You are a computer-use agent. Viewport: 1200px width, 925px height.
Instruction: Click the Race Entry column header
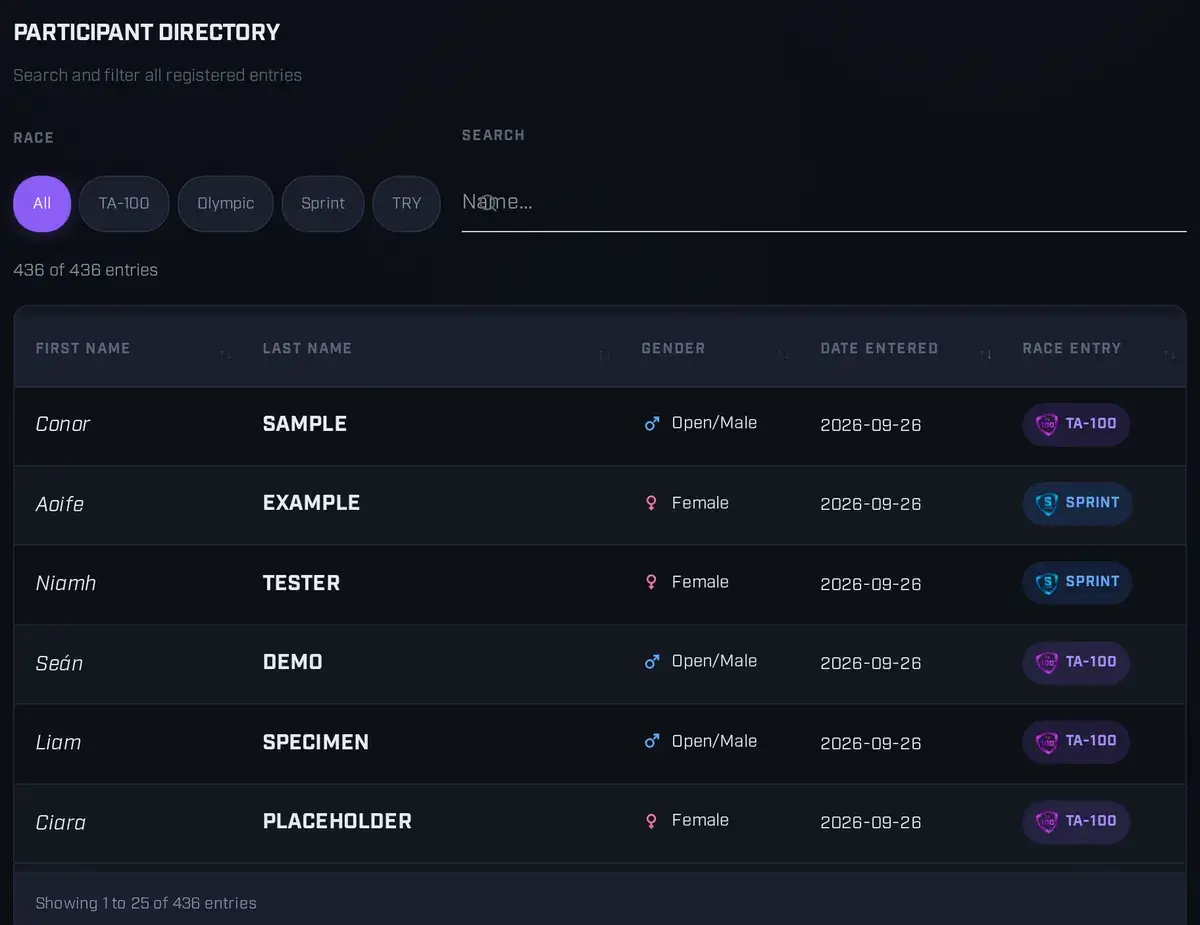(1072, 348)
